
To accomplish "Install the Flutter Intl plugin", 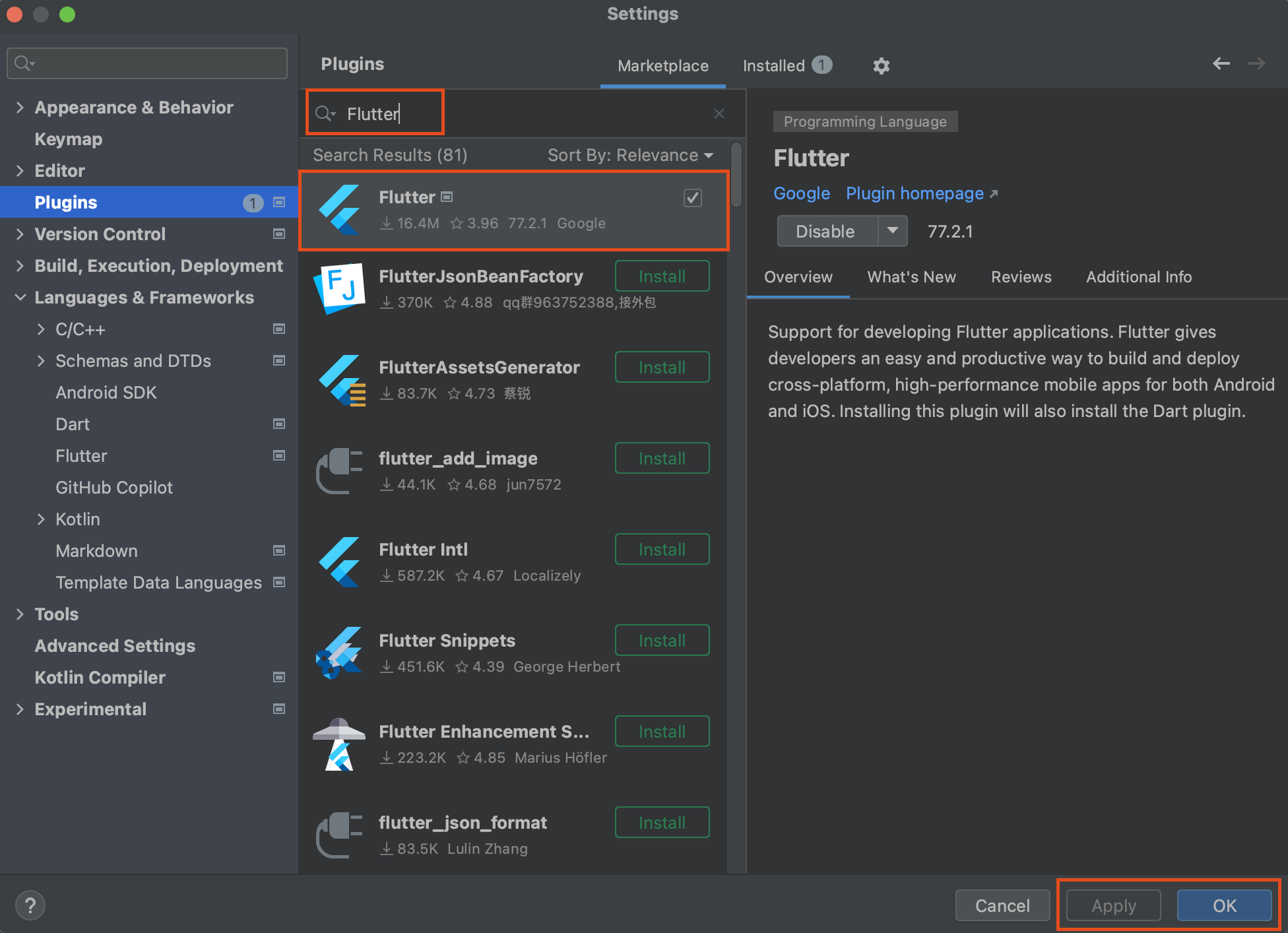I will point(662,549).
